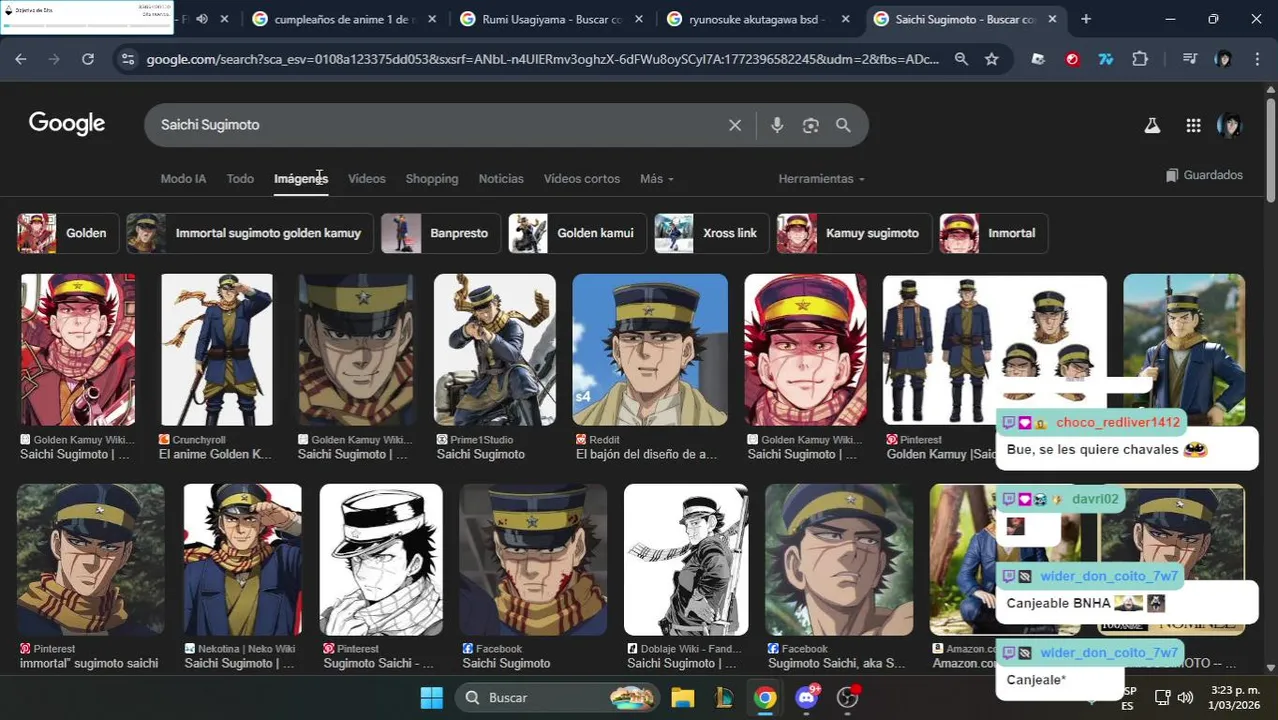The width and height of the screenshot is (1278, 720).
Task: Open the Windows Start menu
Action: [x=431, y=697]
